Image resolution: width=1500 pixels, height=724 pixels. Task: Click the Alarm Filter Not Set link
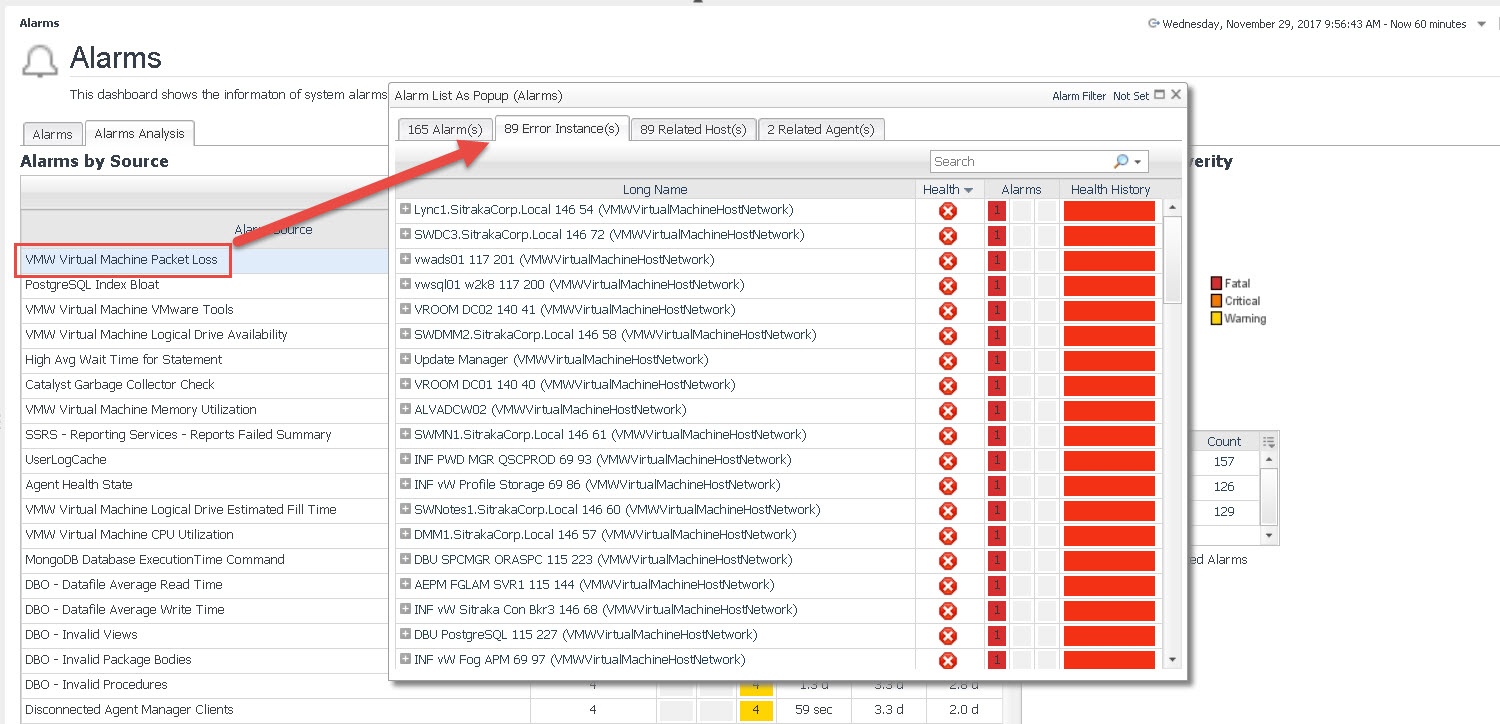1100,96
